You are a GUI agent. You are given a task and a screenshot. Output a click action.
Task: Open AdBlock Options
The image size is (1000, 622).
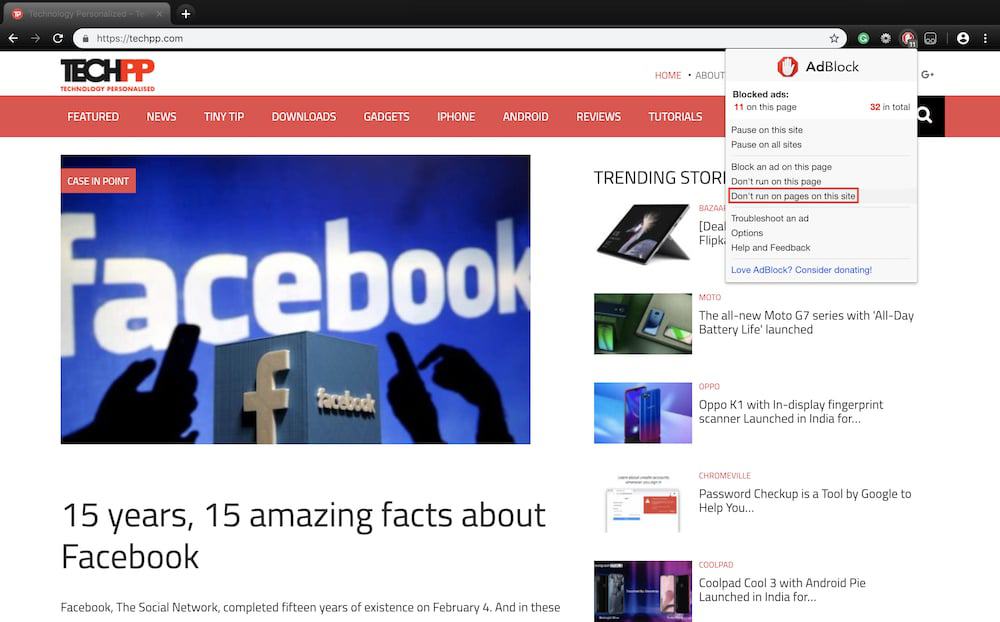747,233
